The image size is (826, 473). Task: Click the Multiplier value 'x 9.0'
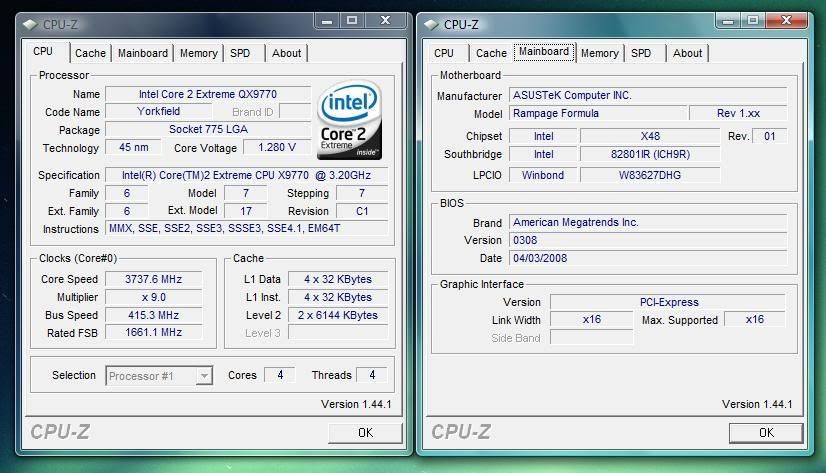(153, 297)
